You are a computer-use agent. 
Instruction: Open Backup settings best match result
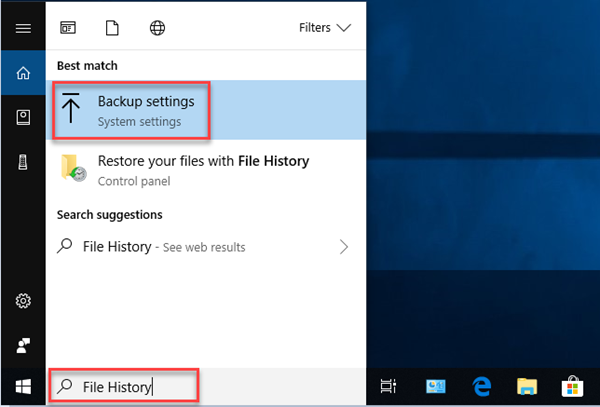pyautogui.click(x=206, y=110)
